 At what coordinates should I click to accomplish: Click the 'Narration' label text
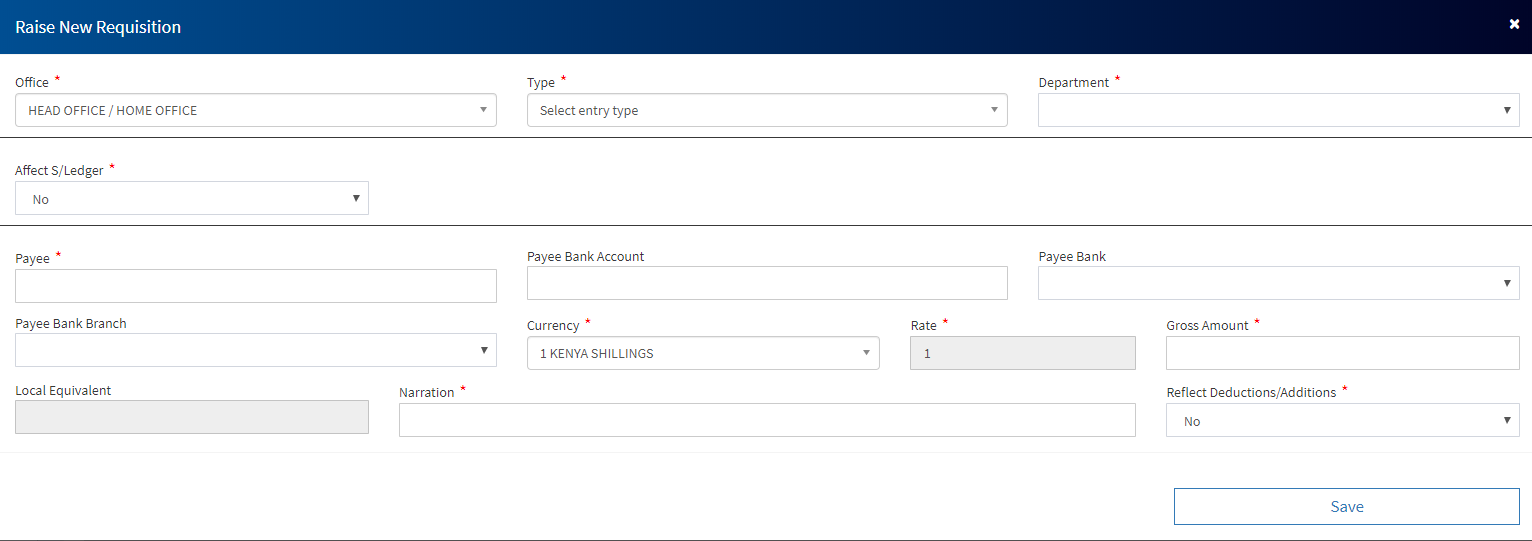point(426,393)
